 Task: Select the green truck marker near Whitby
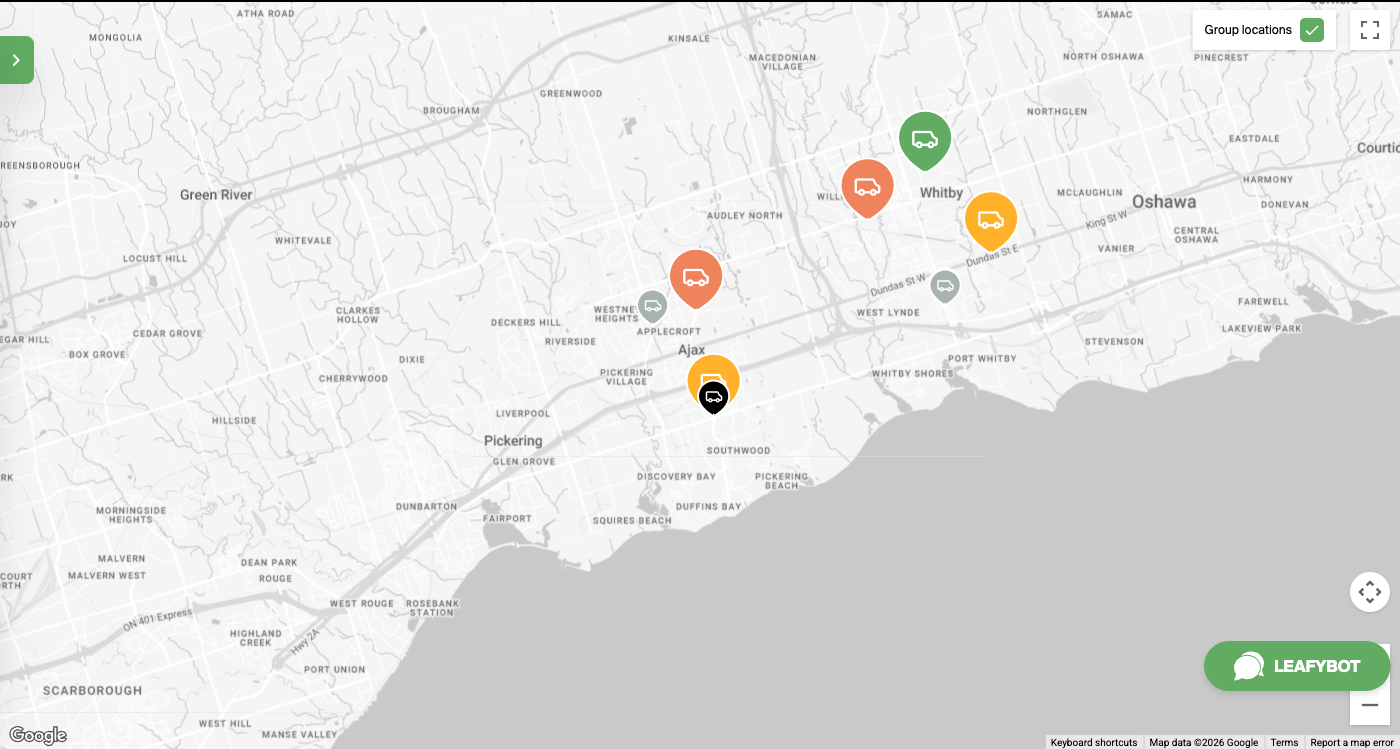point(924,140)
